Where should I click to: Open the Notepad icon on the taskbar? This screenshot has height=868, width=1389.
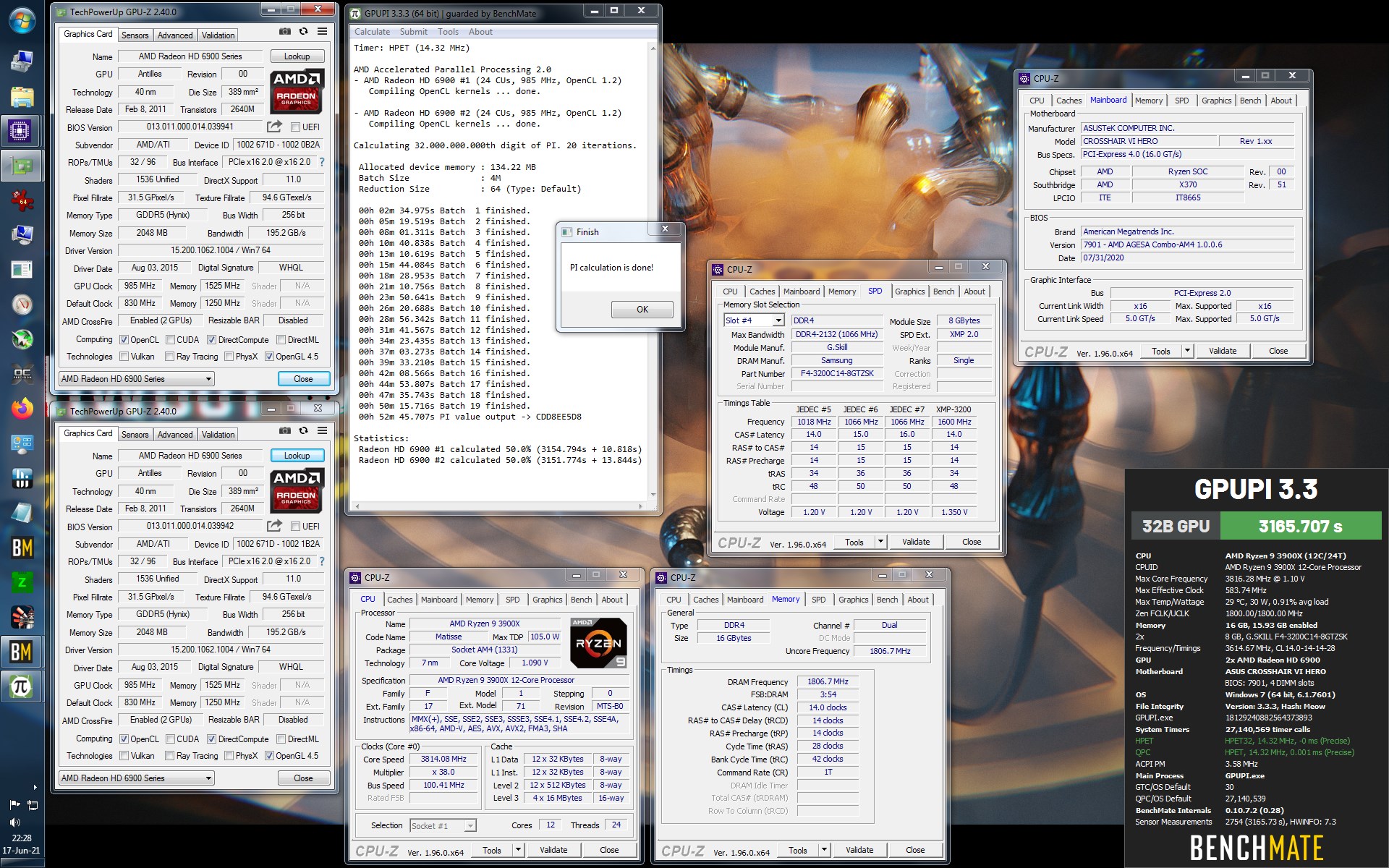tap(22, 513)
